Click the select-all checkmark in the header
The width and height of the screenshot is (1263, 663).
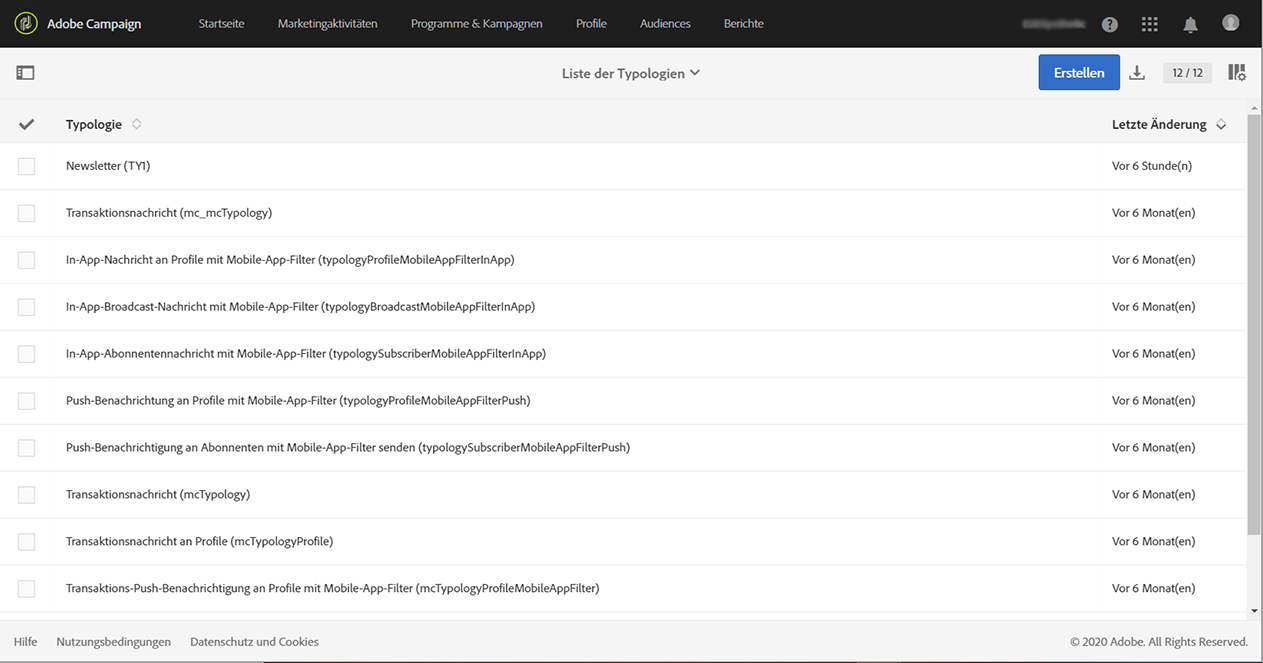point(27,124)
